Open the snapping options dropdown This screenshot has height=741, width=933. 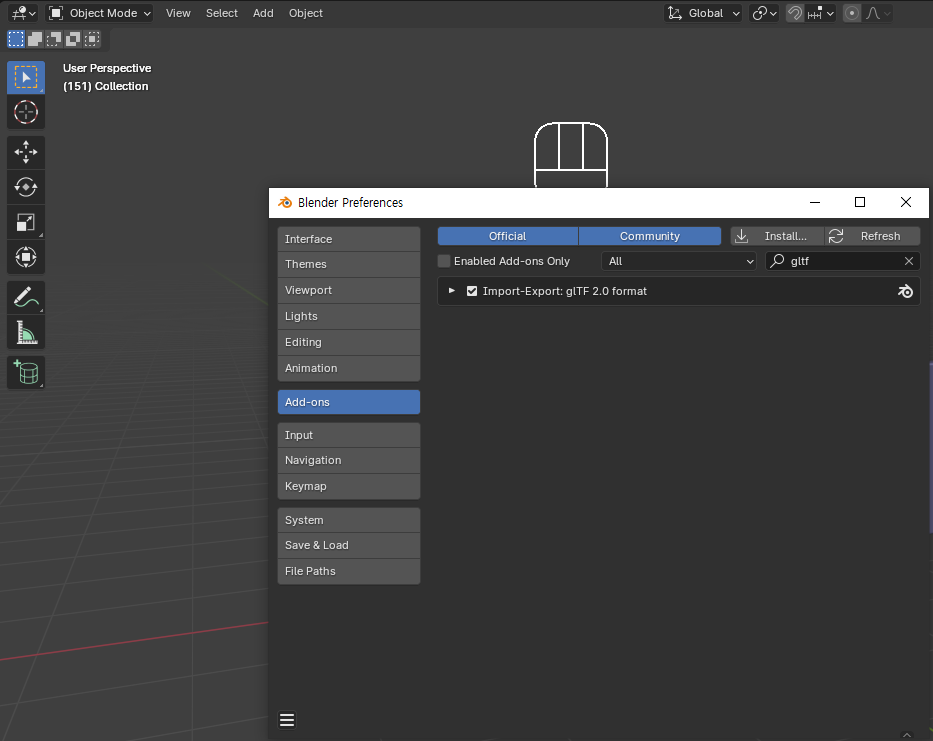(821, 13)
